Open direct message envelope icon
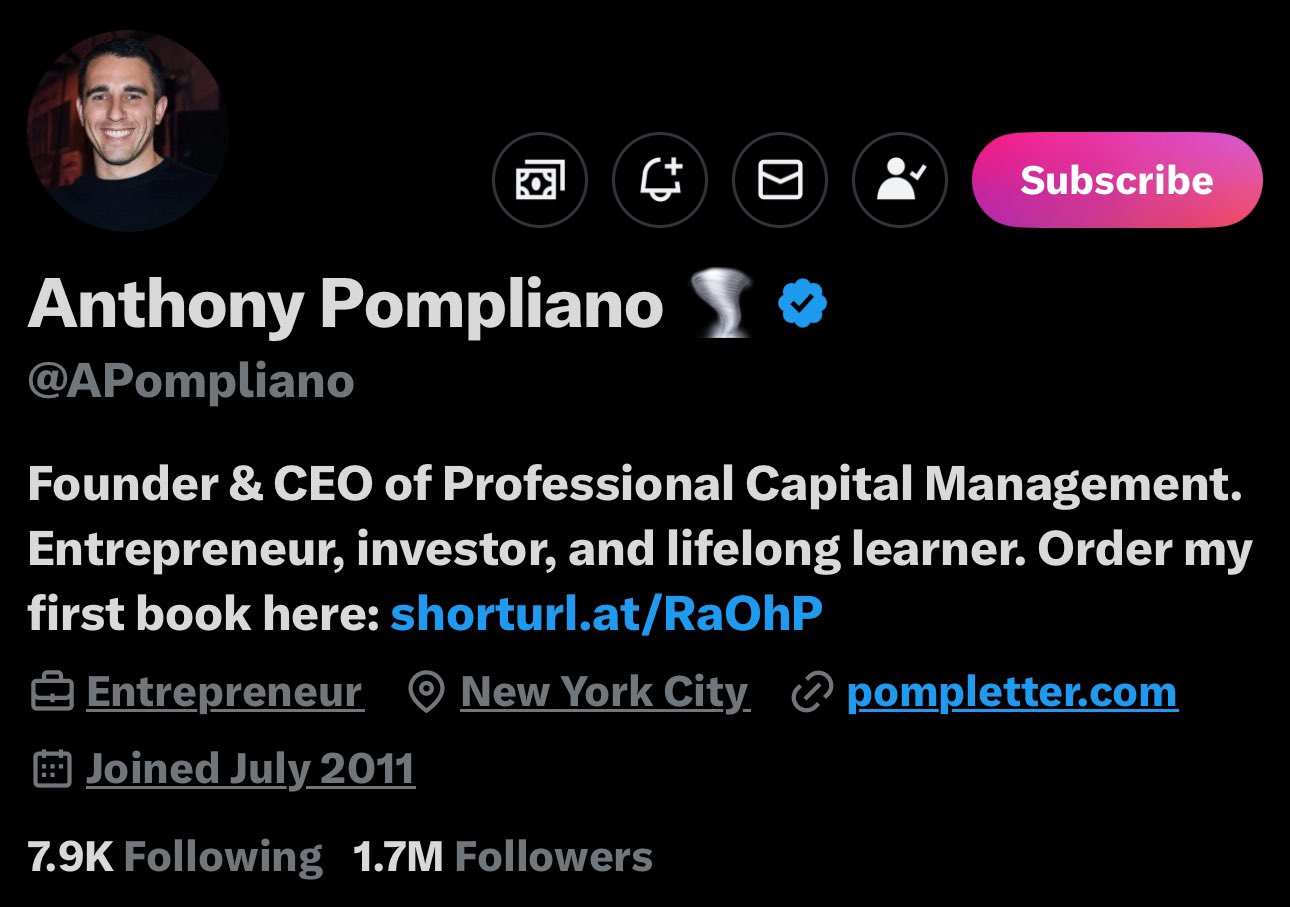This screenshot has width=1290, height=907. pos(780,181)
